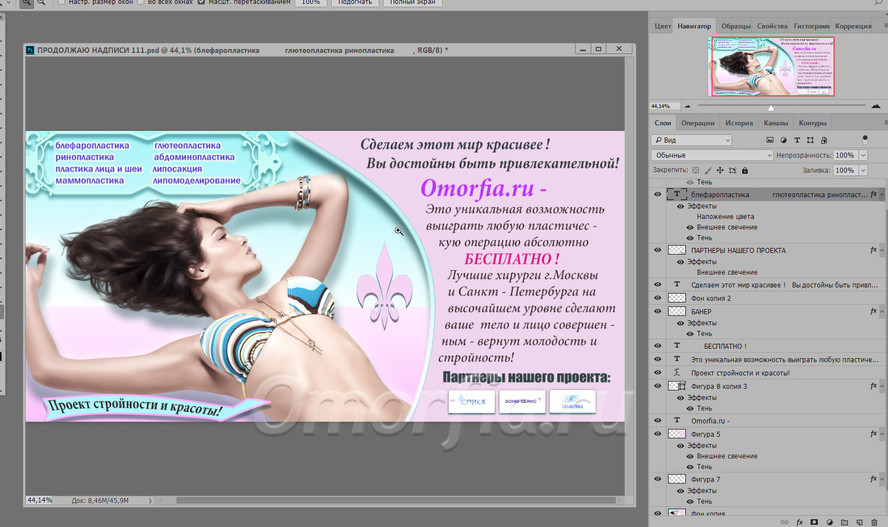Hide Внешнее свечение effect of Фигура 5
888x527 pixels.
click(x=690, y=456)
